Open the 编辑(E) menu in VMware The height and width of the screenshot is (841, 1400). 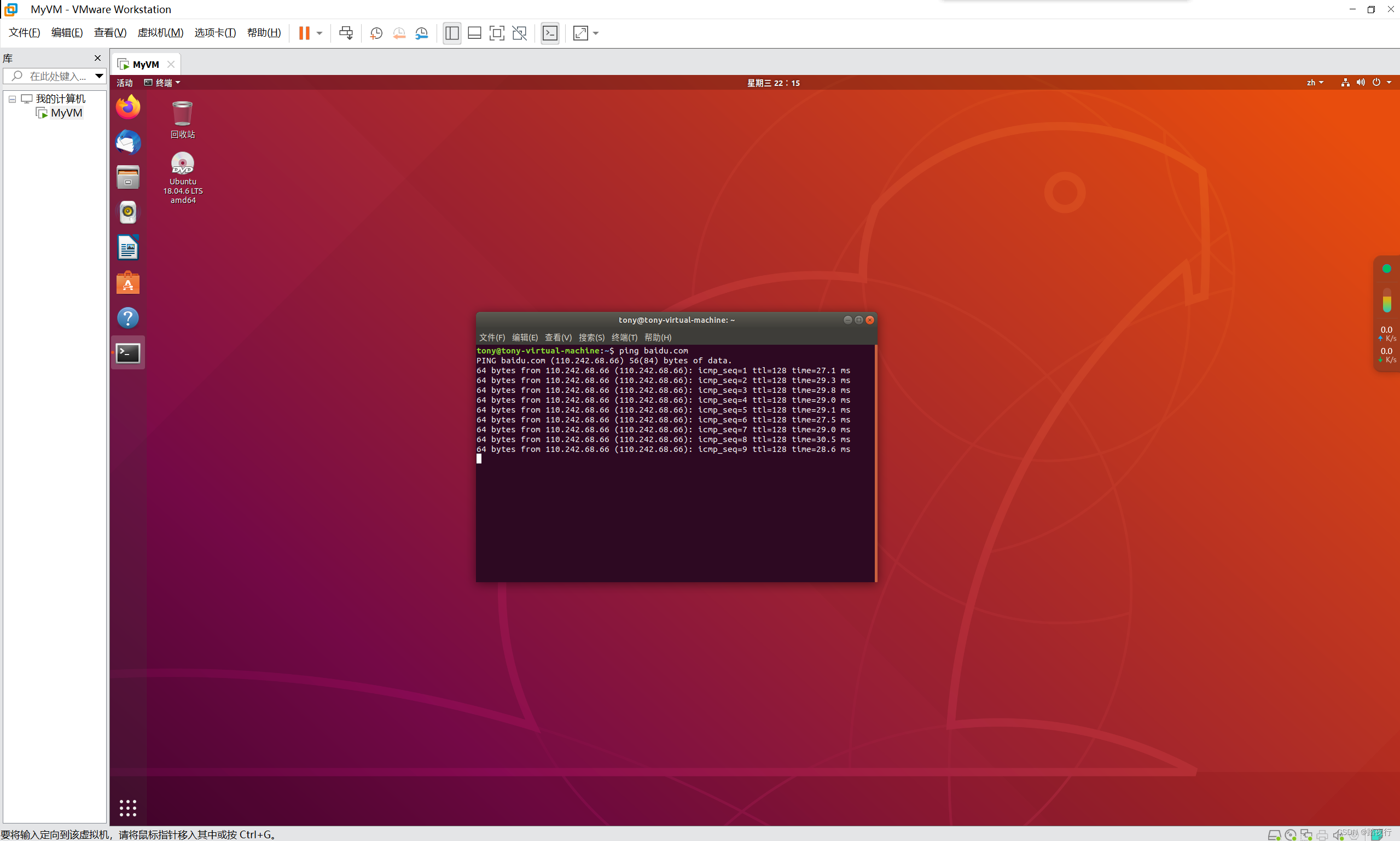point(67,32)
